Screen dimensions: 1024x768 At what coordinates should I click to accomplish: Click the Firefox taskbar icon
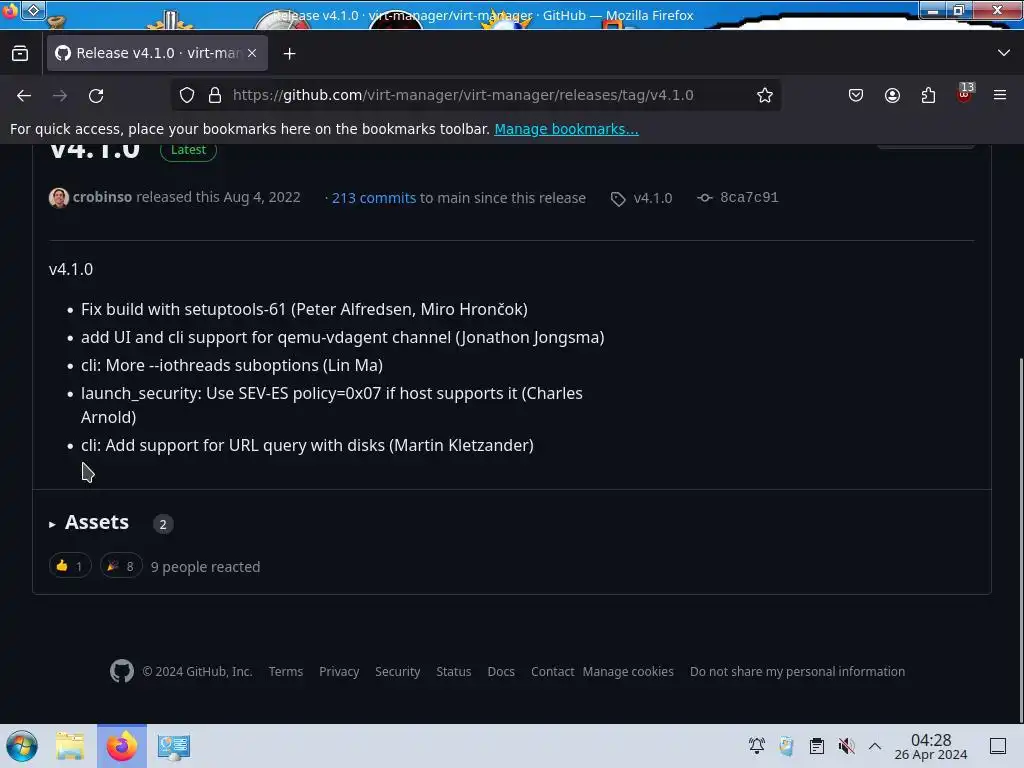[122, 746]
